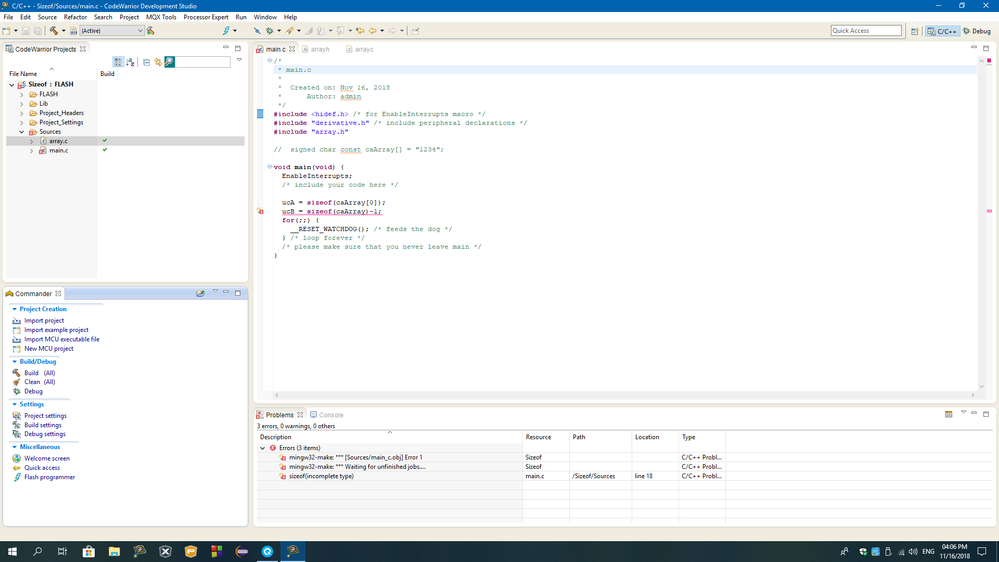Click the pin editor icon at toolbar end

pyautogui.click(x=415, y=31)
